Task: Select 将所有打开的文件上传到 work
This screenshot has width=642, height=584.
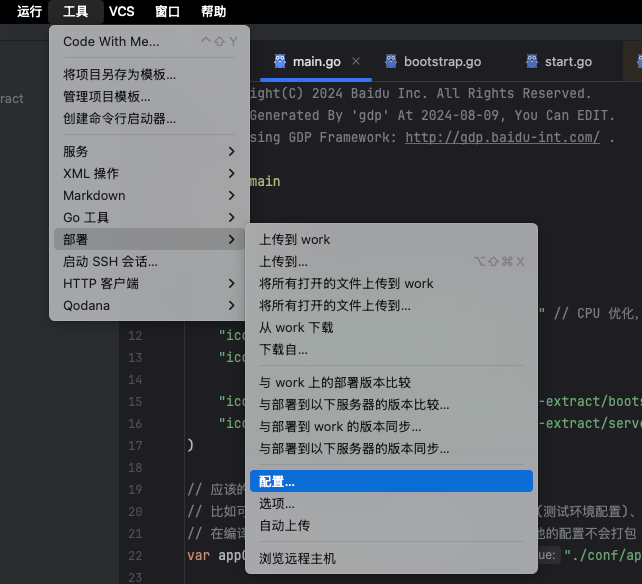Action: click(x=391, y=283)
